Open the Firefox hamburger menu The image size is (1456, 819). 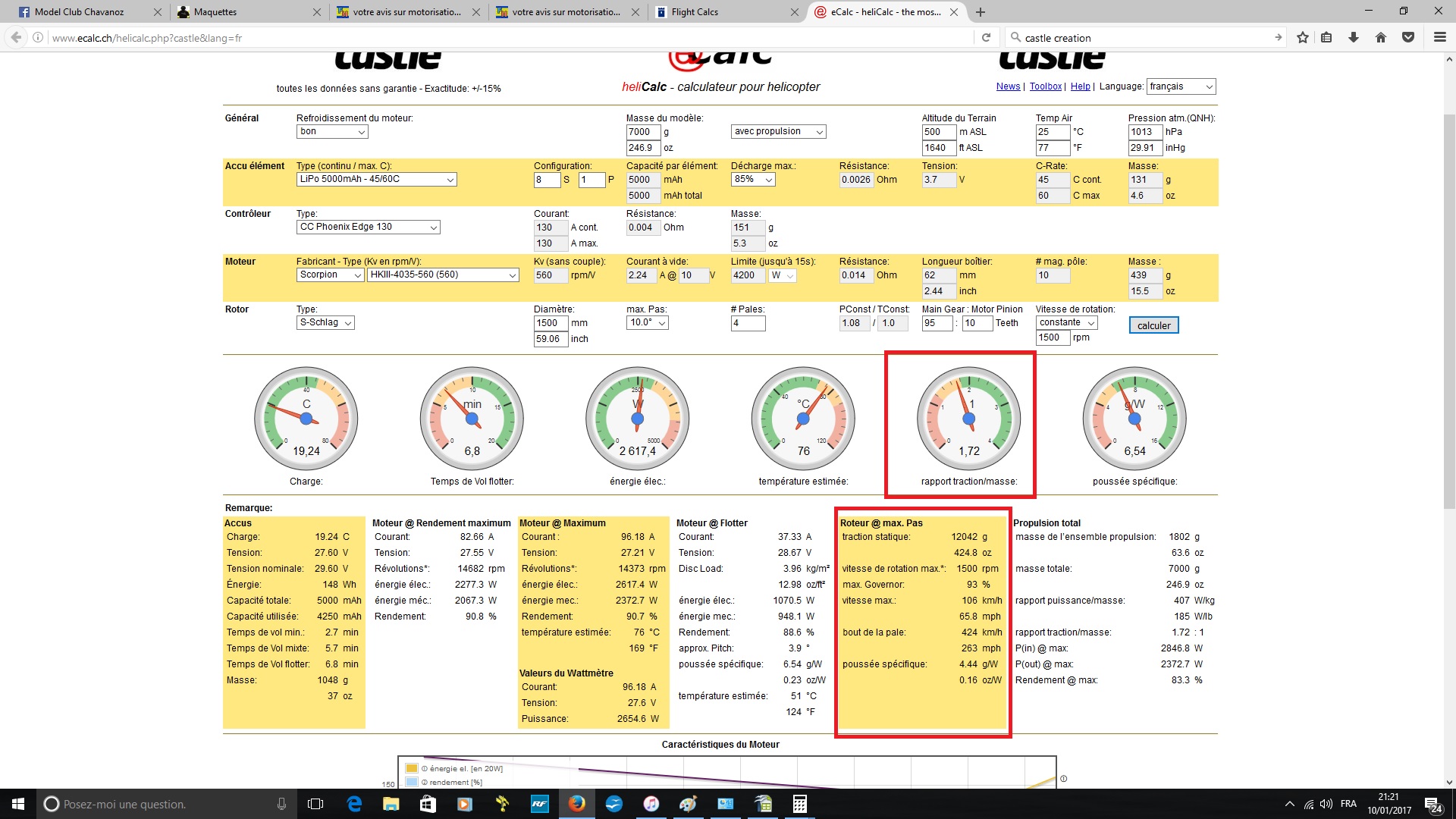[x=1439, y=37]
